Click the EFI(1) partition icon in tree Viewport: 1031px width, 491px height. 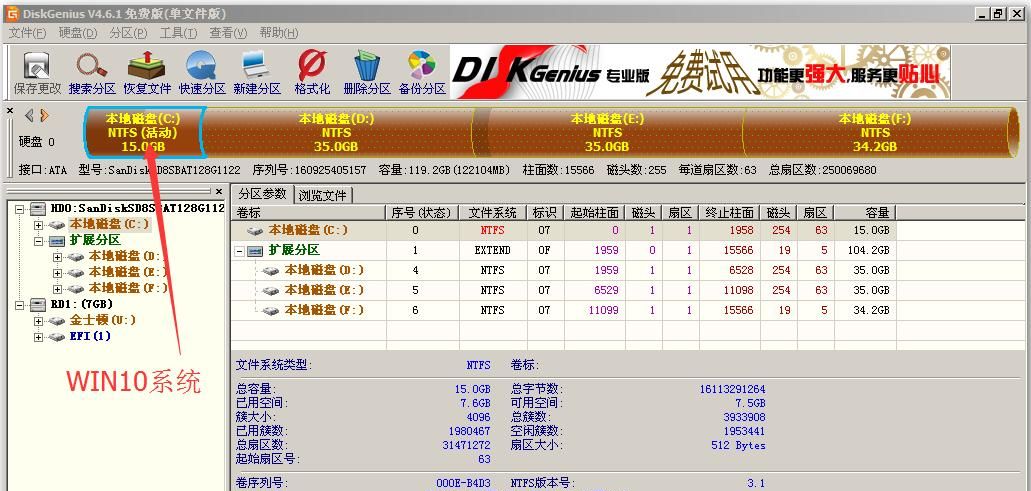58,337
